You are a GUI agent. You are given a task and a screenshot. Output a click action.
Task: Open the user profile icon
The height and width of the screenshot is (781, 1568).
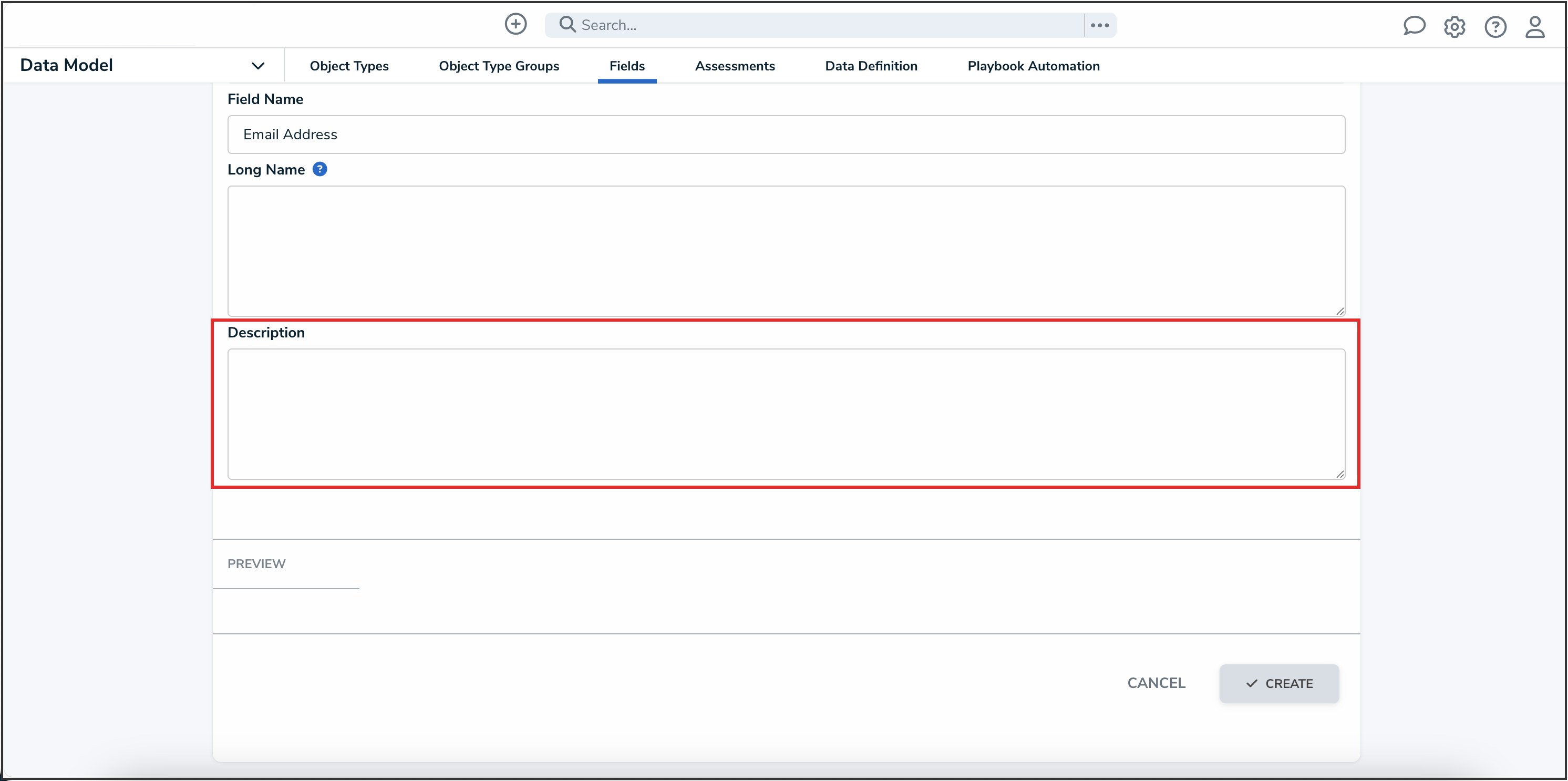point(1535,27)
